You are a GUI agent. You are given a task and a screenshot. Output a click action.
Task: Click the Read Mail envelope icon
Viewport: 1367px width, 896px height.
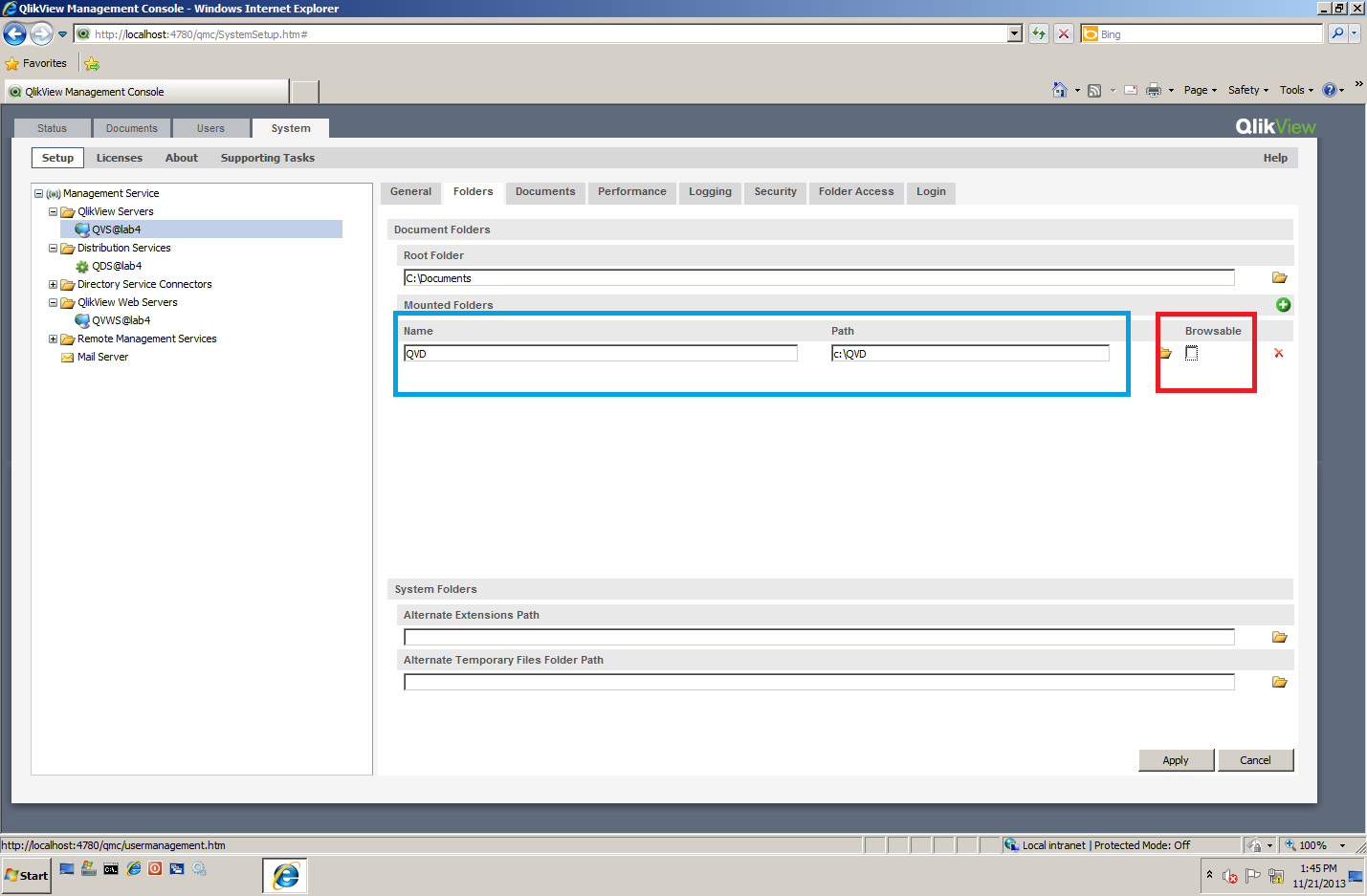[x=1131, y=90]
